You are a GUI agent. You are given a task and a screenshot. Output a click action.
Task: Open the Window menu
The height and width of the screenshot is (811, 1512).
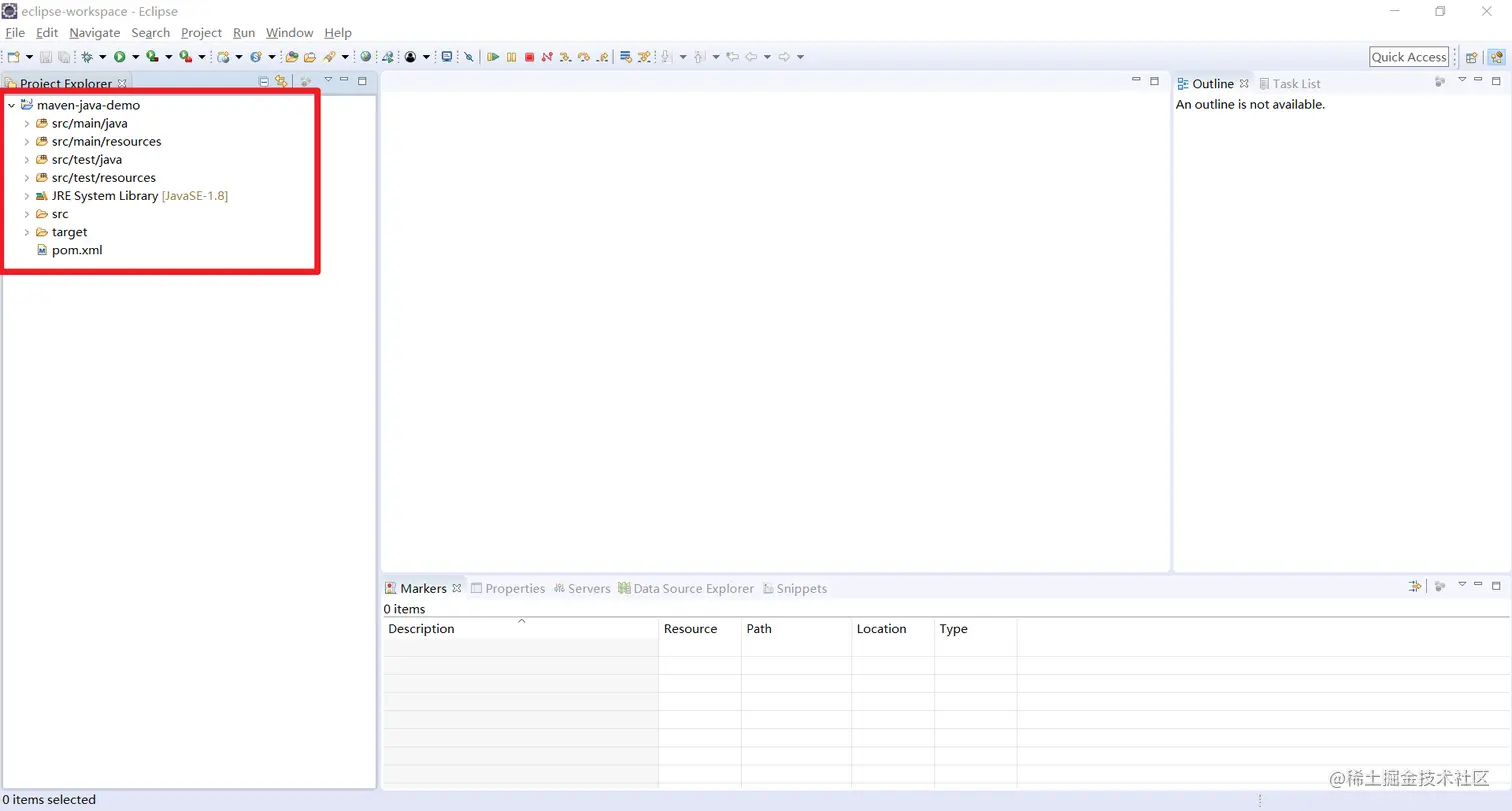pos(290,33)
